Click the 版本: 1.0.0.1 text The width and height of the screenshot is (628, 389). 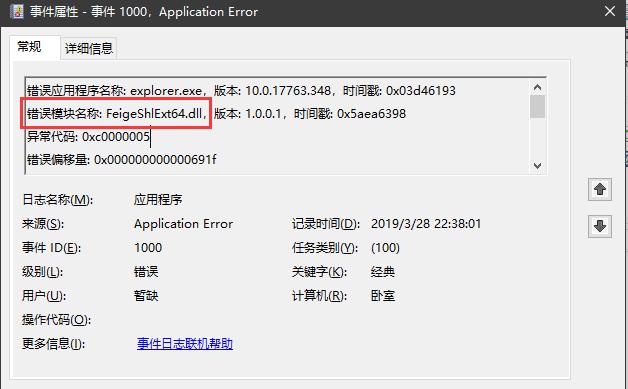pos(247,114)
